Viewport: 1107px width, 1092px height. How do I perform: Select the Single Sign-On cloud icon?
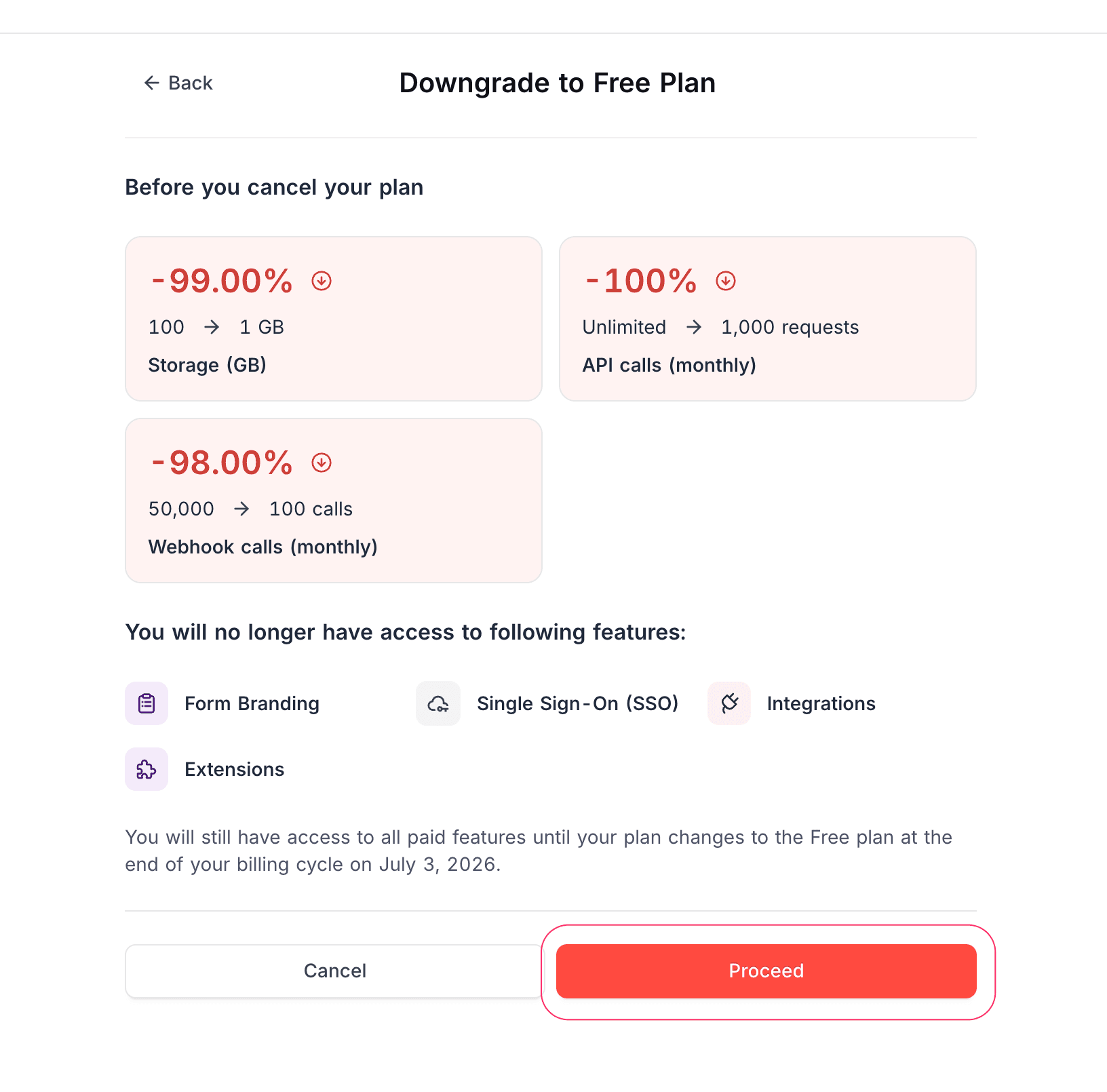[x=438, y=703]
